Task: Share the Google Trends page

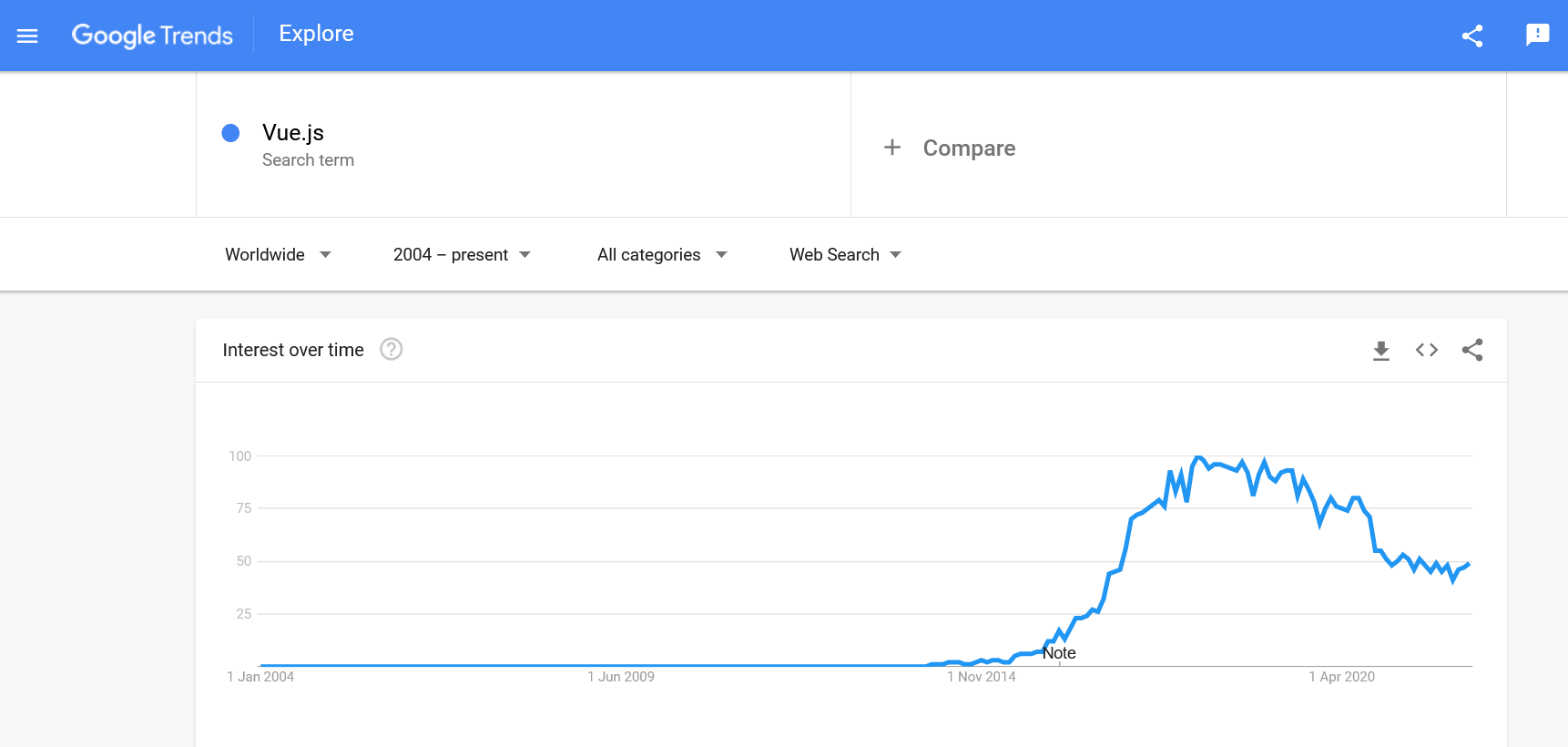Action: click(1472, 36)
